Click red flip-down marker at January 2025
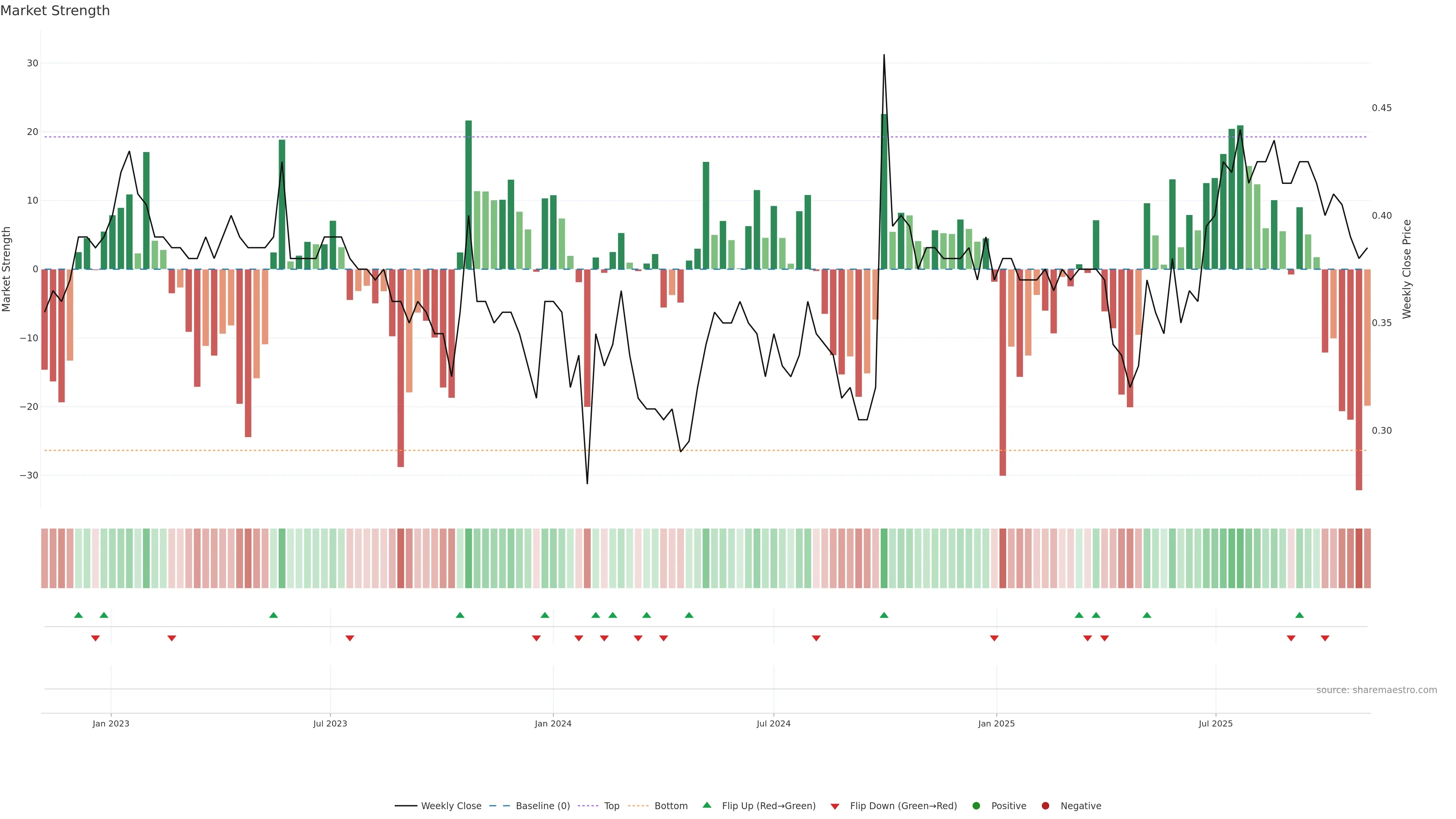Image resolution: width=1456 pixels, height=819 pixels. click(x=994, y=638)
